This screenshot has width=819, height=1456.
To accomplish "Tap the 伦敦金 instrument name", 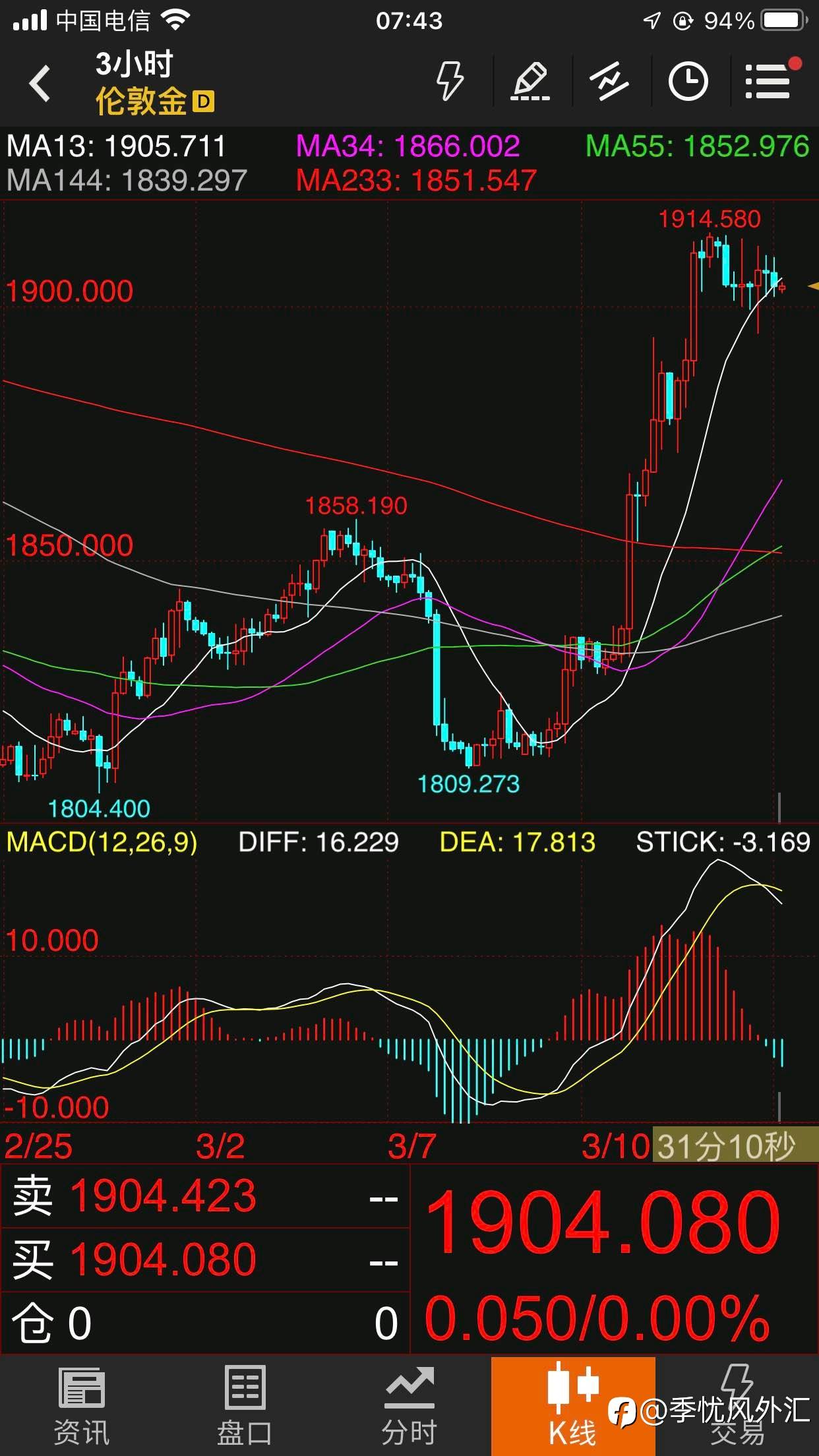I will 141,102.
